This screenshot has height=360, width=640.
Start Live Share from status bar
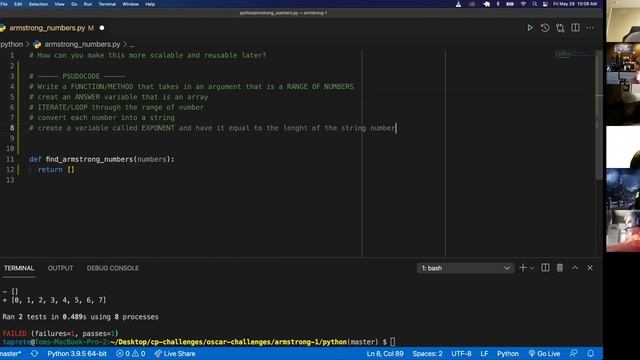pos(175,353)
